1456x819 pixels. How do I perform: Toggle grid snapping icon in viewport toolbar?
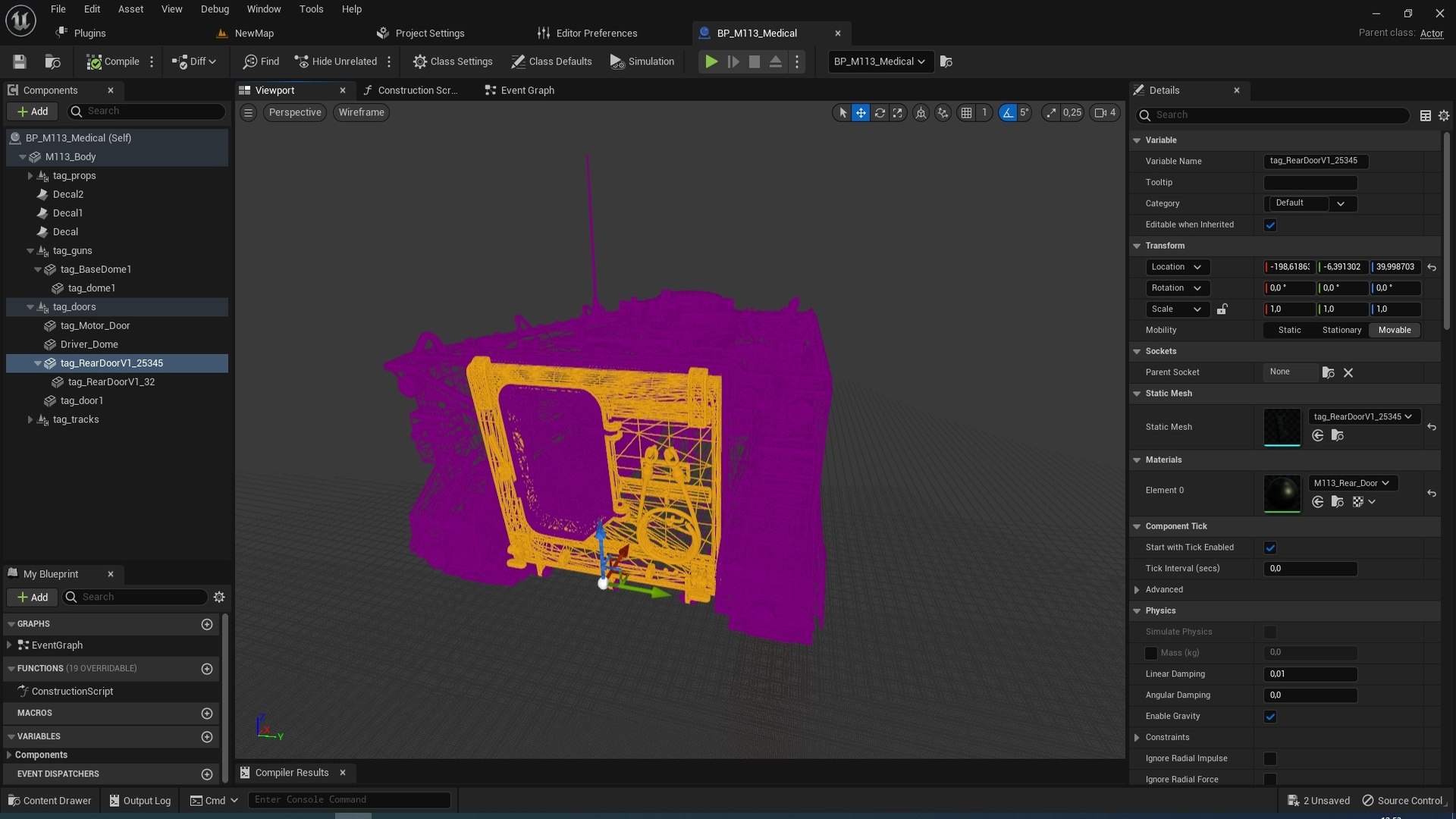click(966, 112)
